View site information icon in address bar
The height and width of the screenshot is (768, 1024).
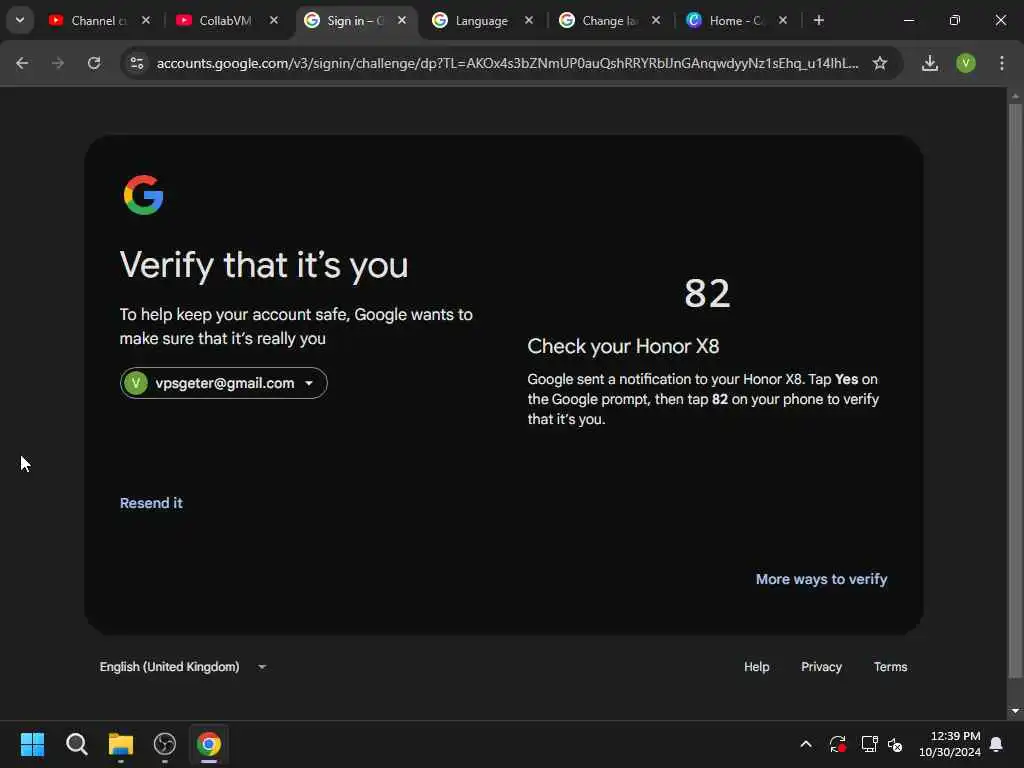click(x=137, y=63)
